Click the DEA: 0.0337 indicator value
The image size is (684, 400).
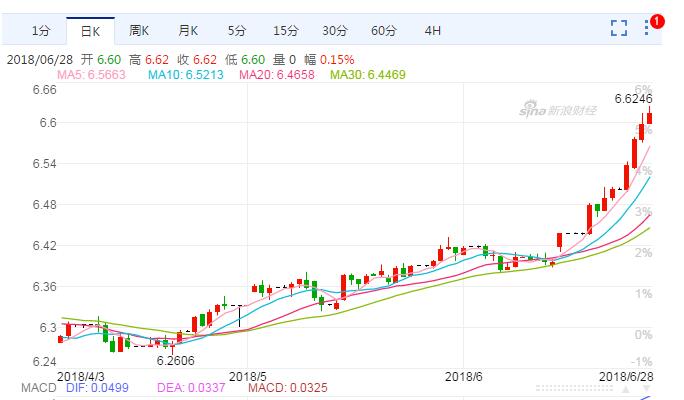coord(191,388)
